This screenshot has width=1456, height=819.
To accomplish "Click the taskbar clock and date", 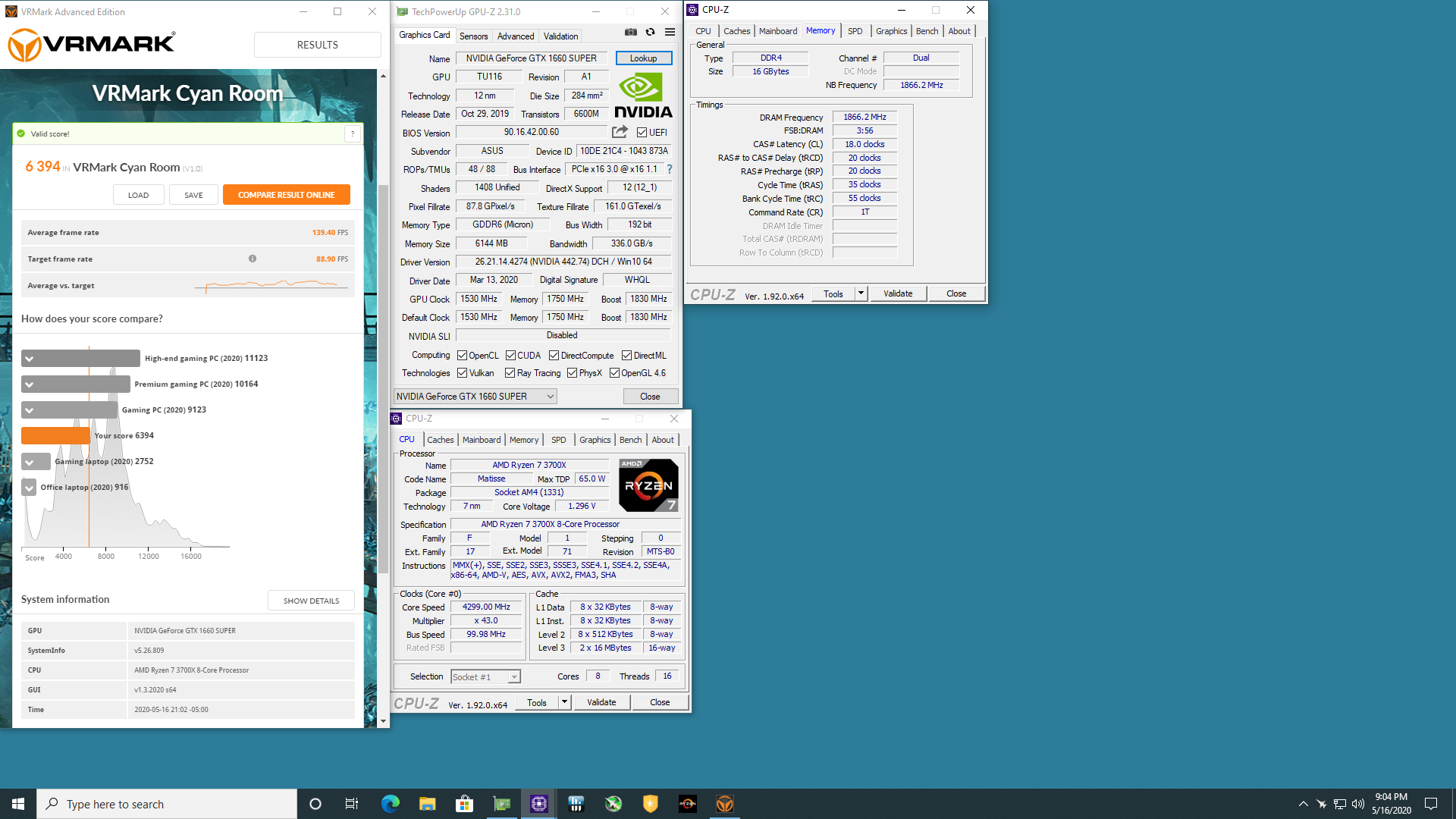I will pos(1391,804).
